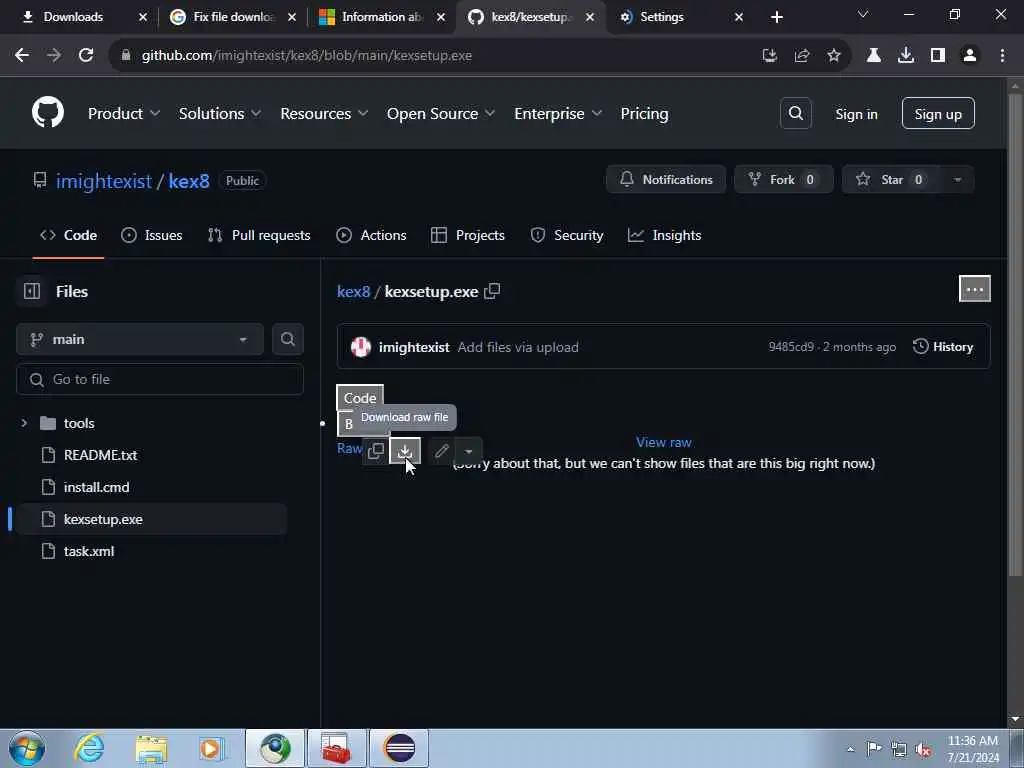Click the edit pencil icon
This screenshot has height=768, width=1024.
point(441,451)
